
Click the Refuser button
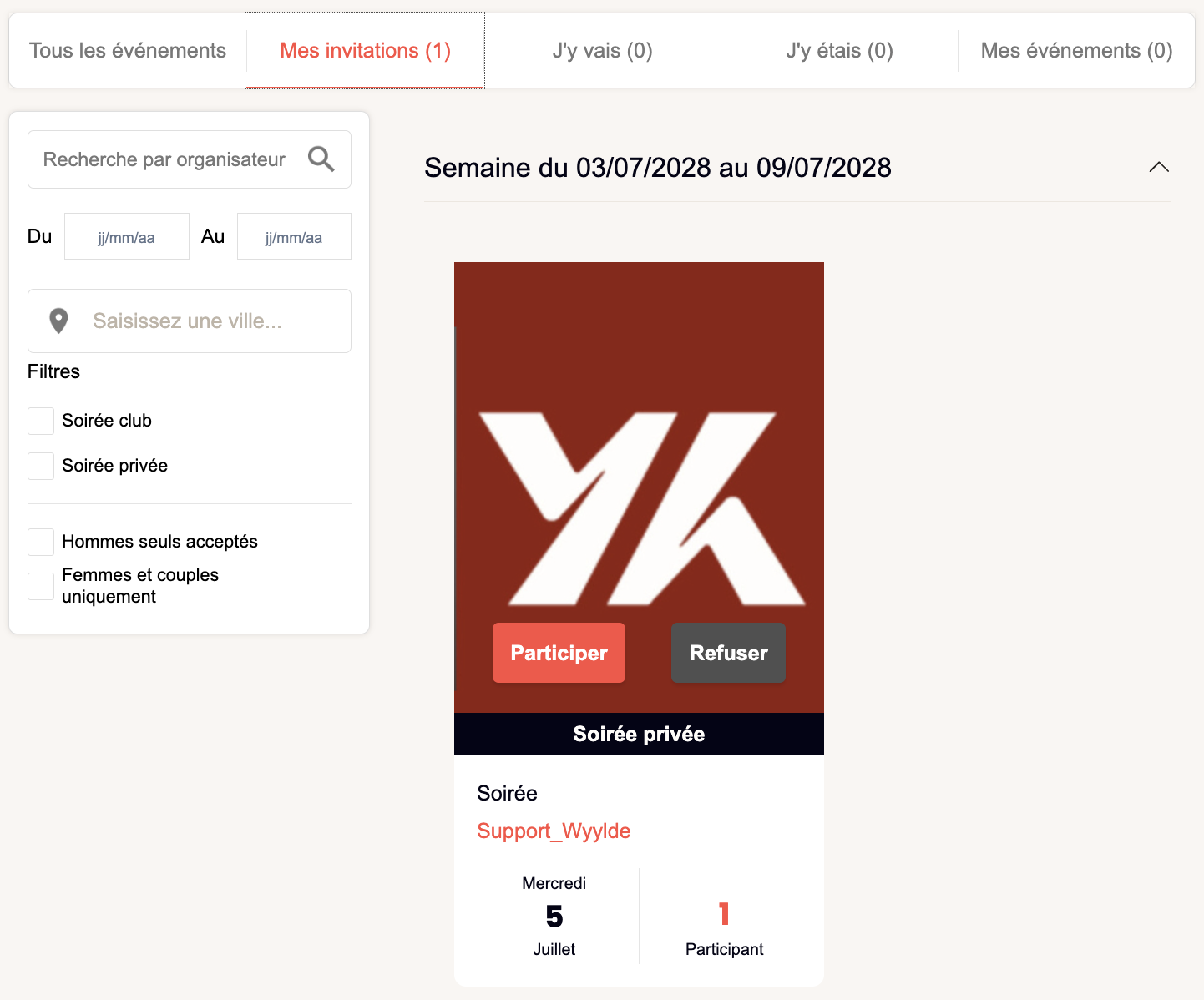point(728,653)
